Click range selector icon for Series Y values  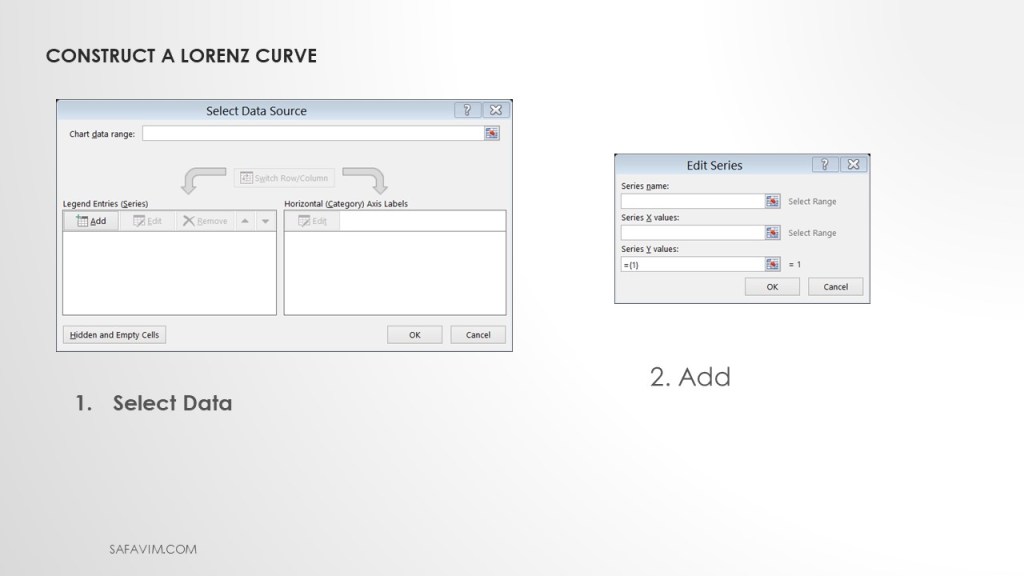pyautogui.click(x=772, y=264)
